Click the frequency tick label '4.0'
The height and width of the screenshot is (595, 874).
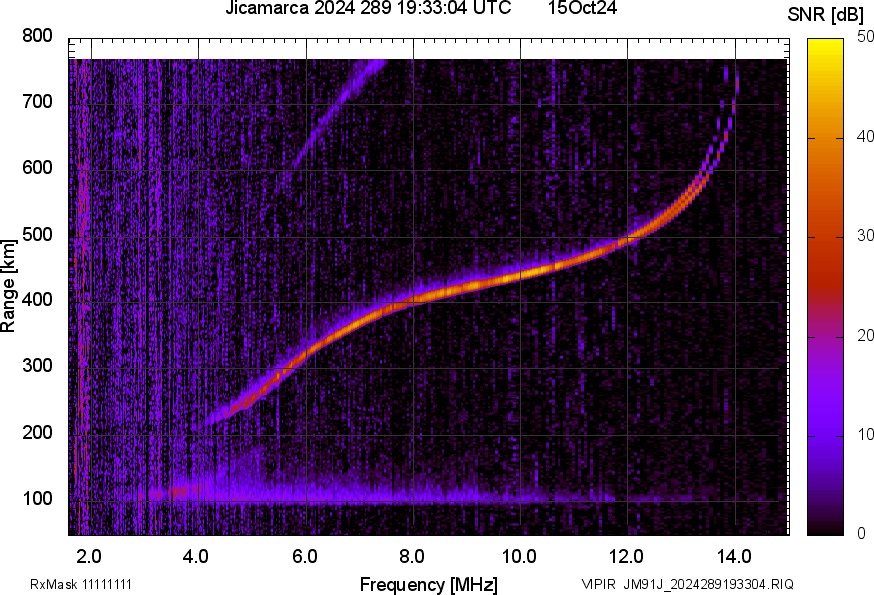pyautogui.click(x=196, y=557)
